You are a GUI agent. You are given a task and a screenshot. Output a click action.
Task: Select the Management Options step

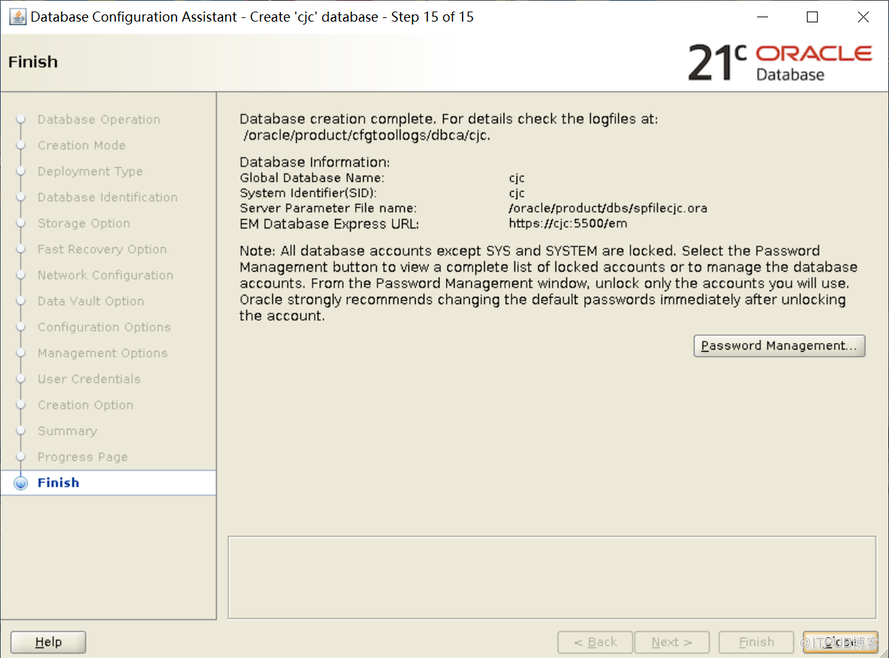pos(103,353)
